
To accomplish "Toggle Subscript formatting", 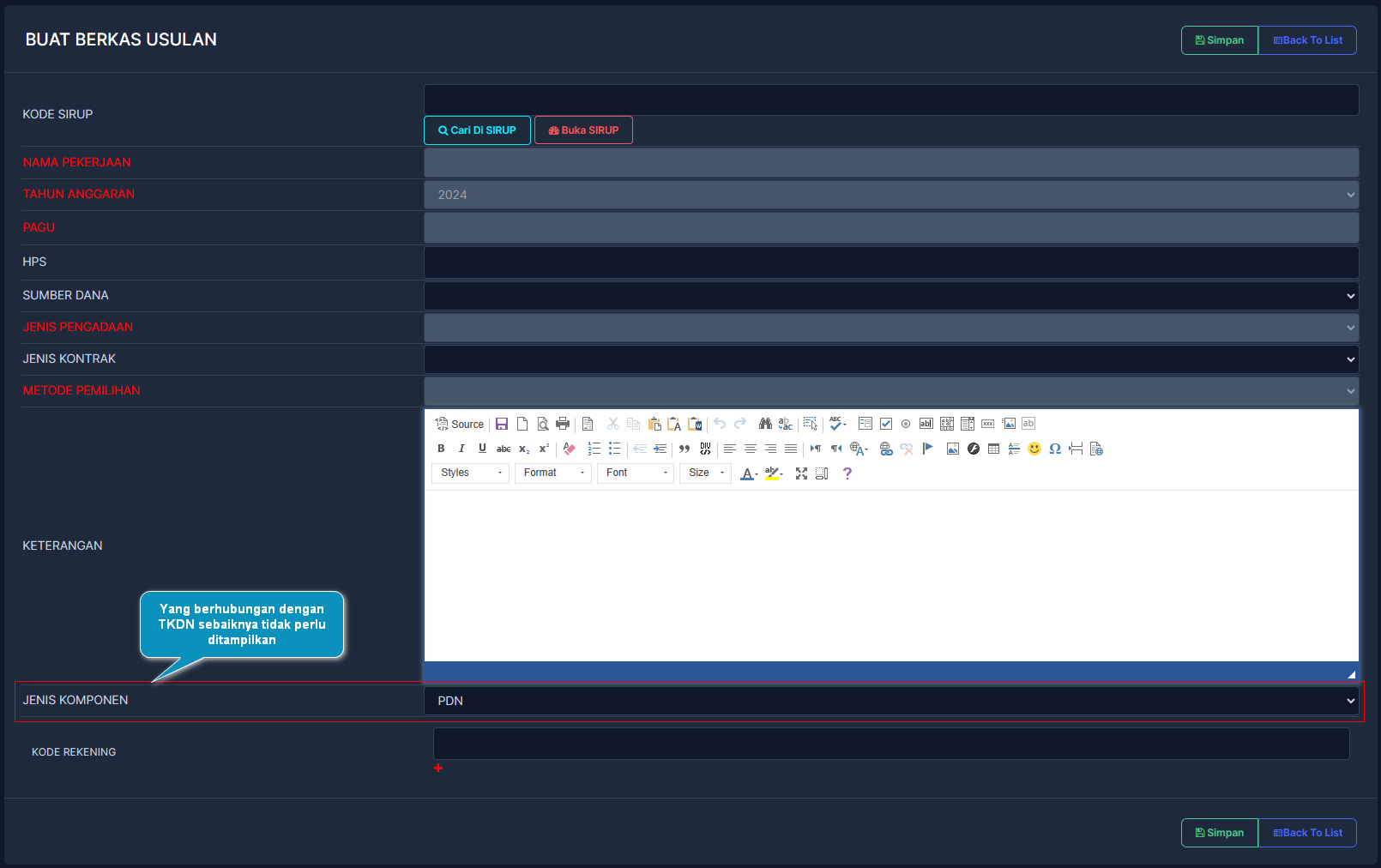I will coord(524,449).
